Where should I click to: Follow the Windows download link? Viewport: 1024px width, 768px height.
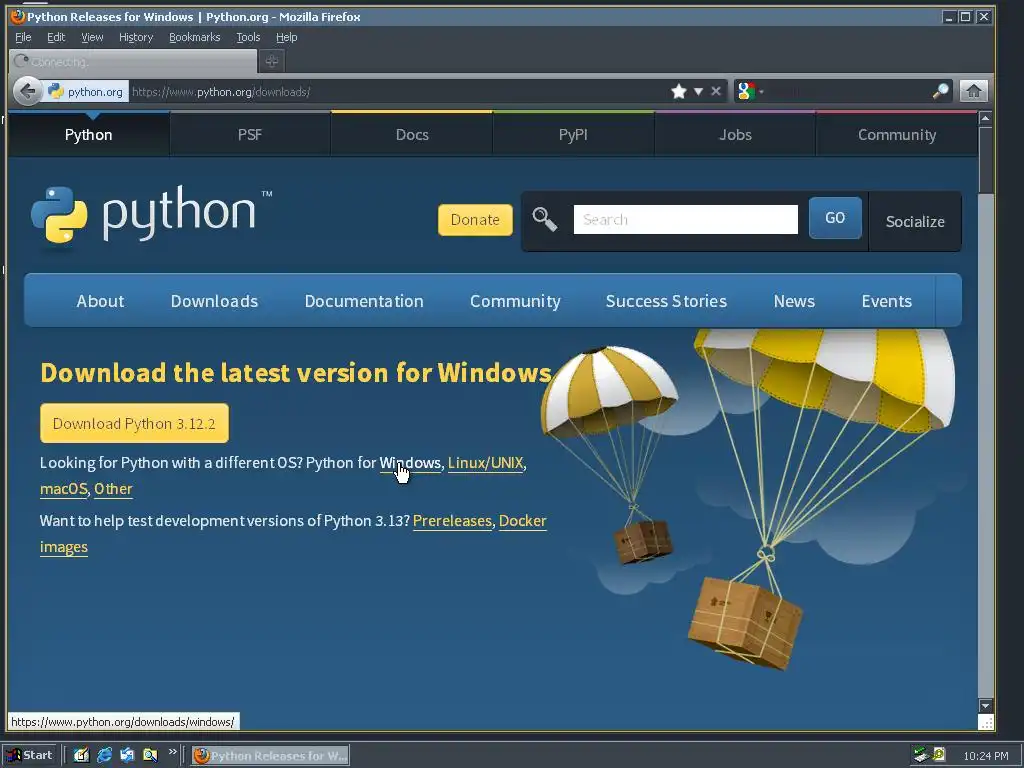[410, 463]
